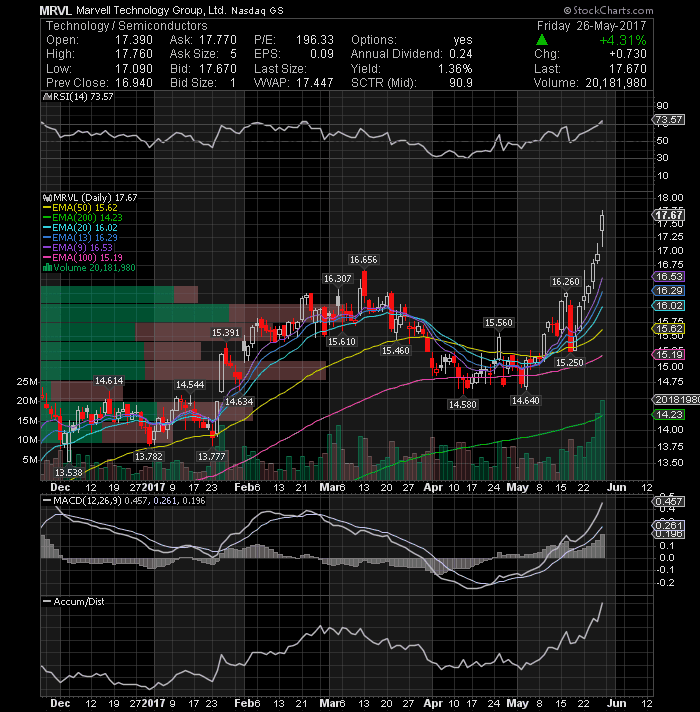Image resolution: width=700 pixels, height=712 pixels.
Task: Click the 73.57 RSI tag on right axis
Action: [x=668, y=120]
